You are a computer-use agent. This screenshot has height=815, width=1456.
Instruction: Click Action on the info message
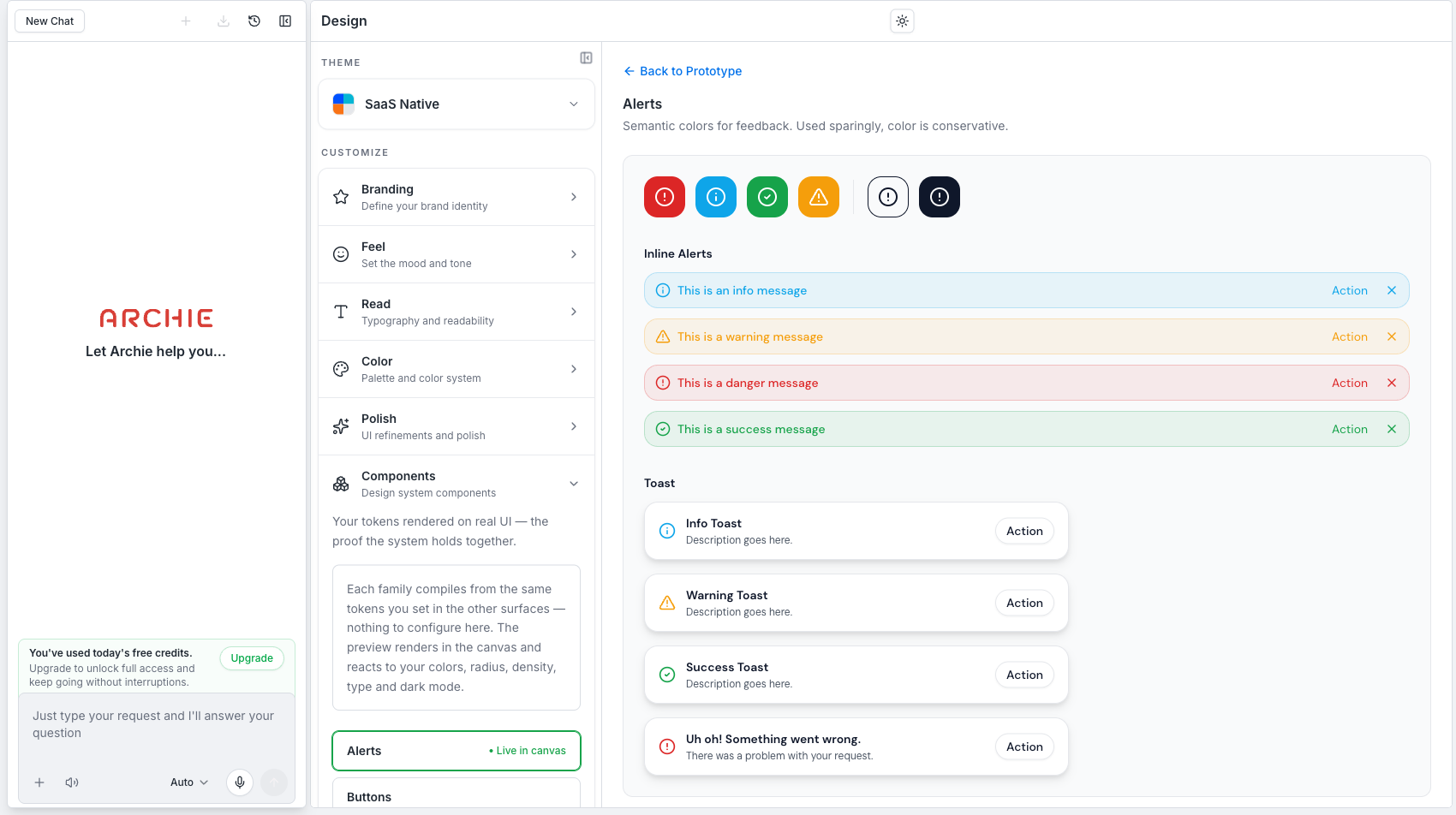[1350, 290]
